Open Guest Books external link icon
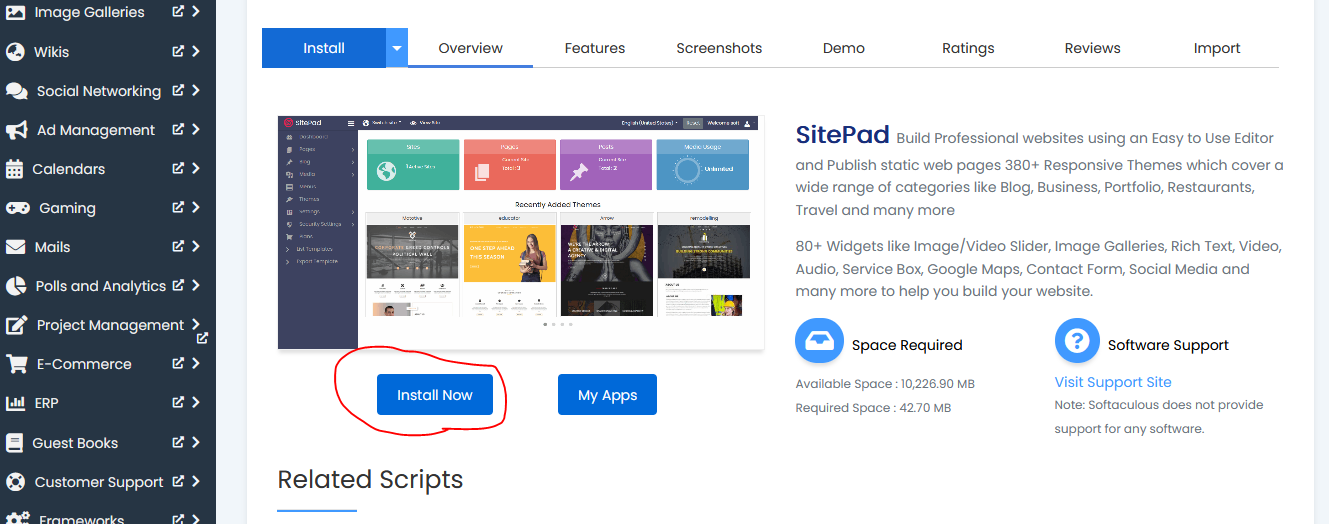 pyautogui.click(x=178, y=442)
